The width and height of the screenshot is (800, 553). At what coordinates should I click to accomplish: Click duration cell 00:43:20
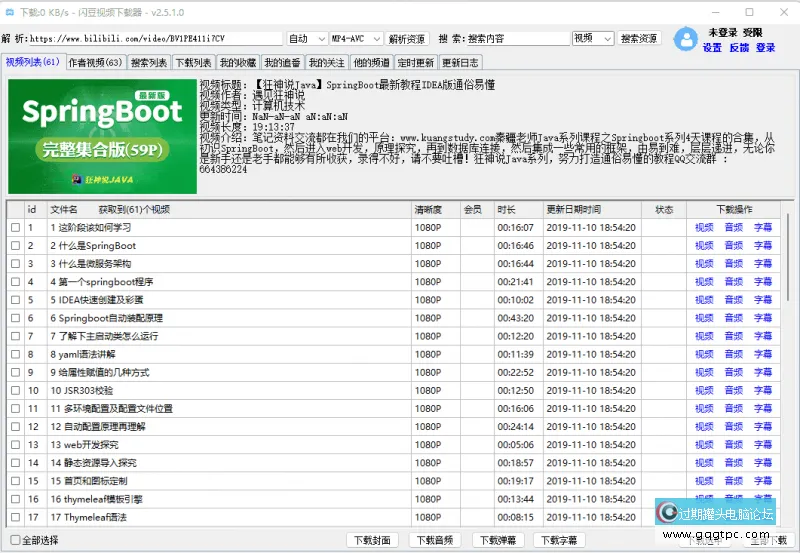[516, 318]
